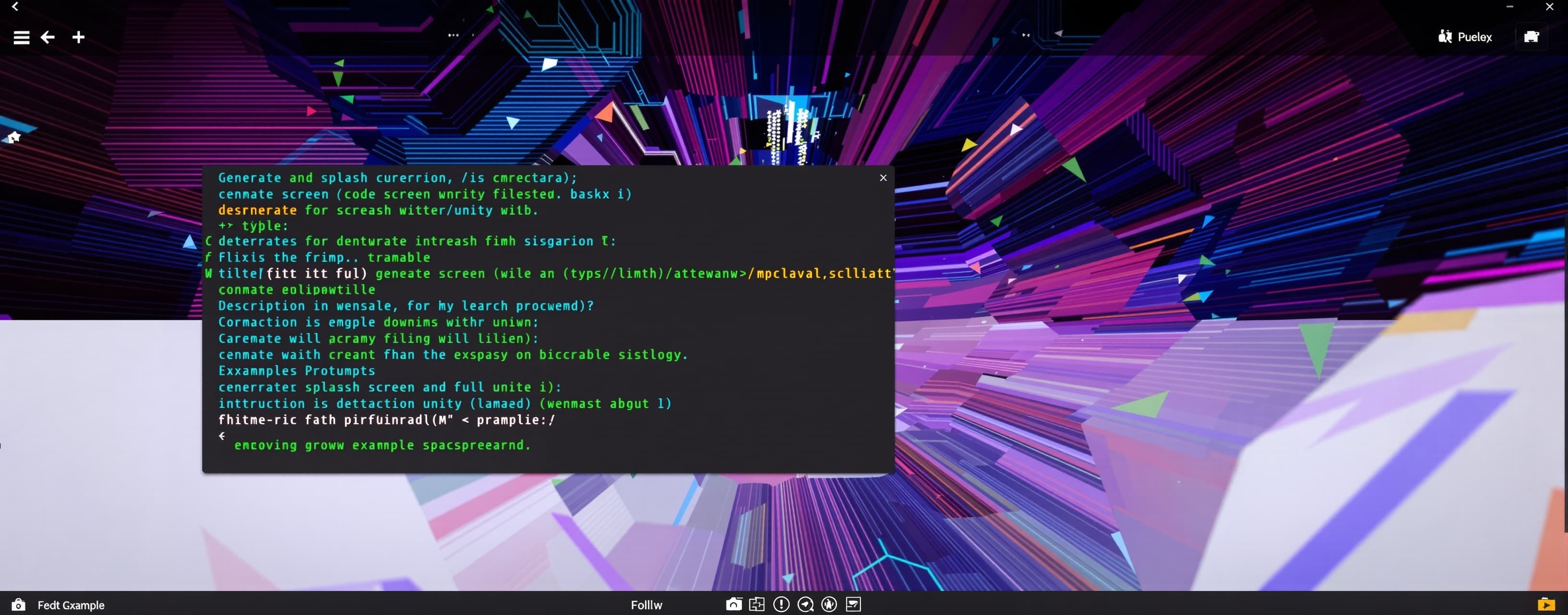Close the green text console panel
Viewport: 1568px width, 615px height.
pos(883,178)
